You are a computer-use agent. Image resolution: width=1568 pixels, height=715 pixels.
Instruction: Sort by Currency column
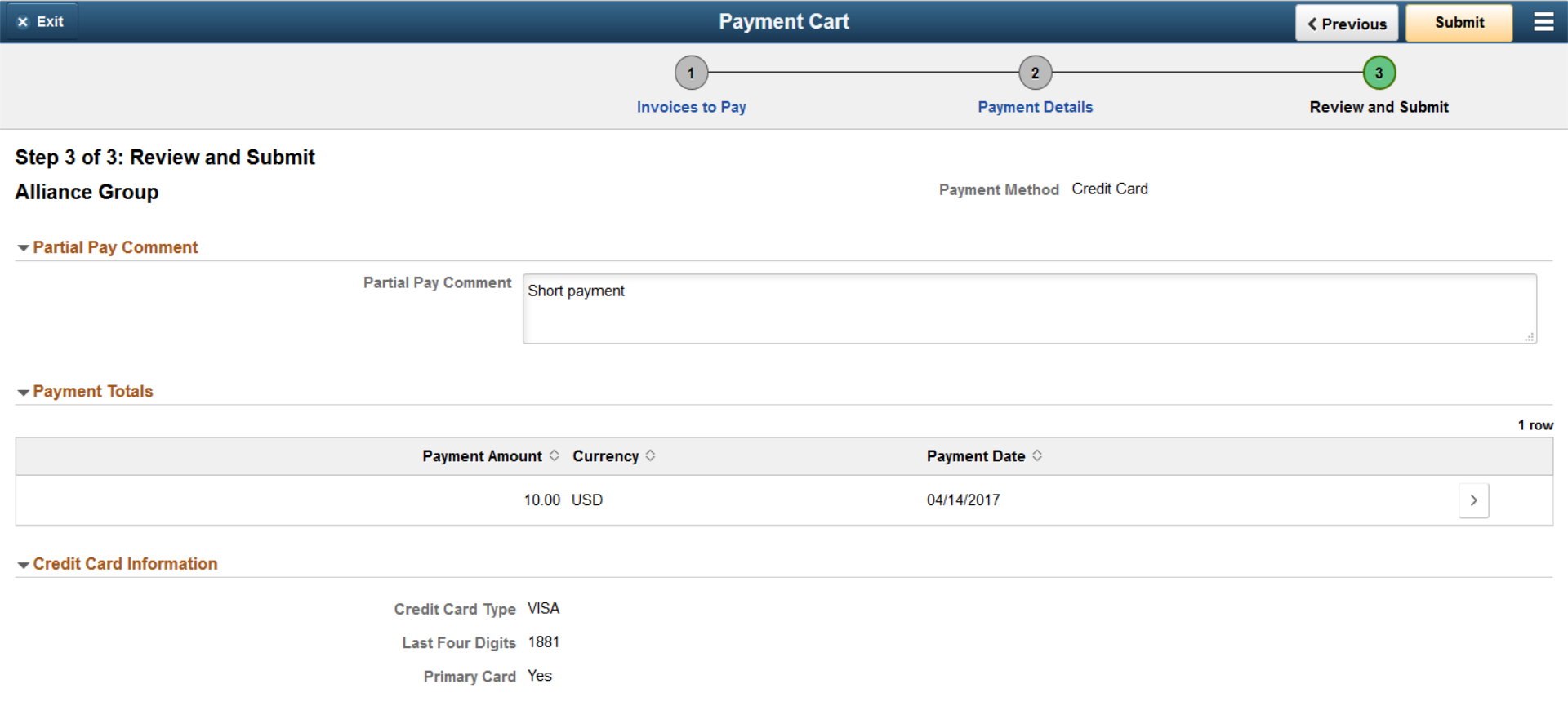(x=614, y=456)
